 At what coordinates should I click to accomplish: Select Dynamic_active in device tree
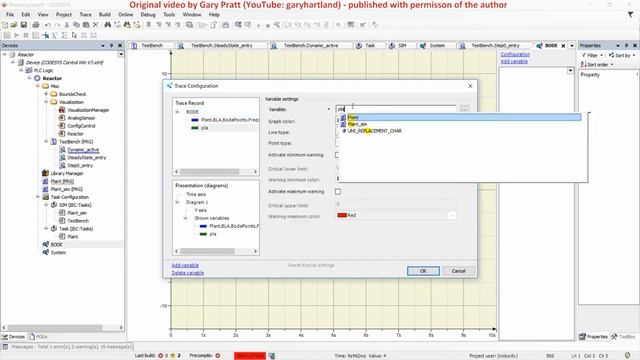[x=83, y=150]
